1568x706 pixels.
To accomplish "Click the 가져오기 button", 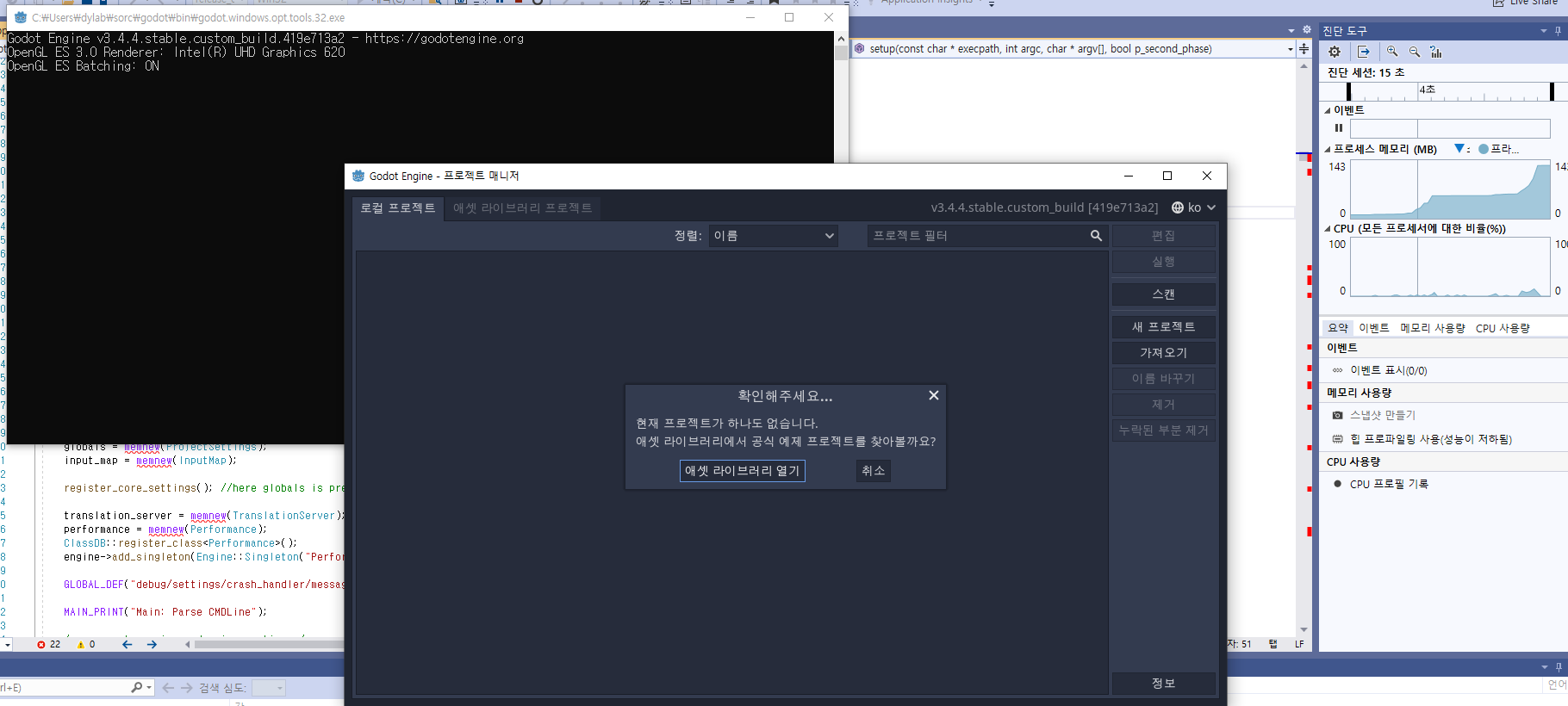I will [1164, 353].
